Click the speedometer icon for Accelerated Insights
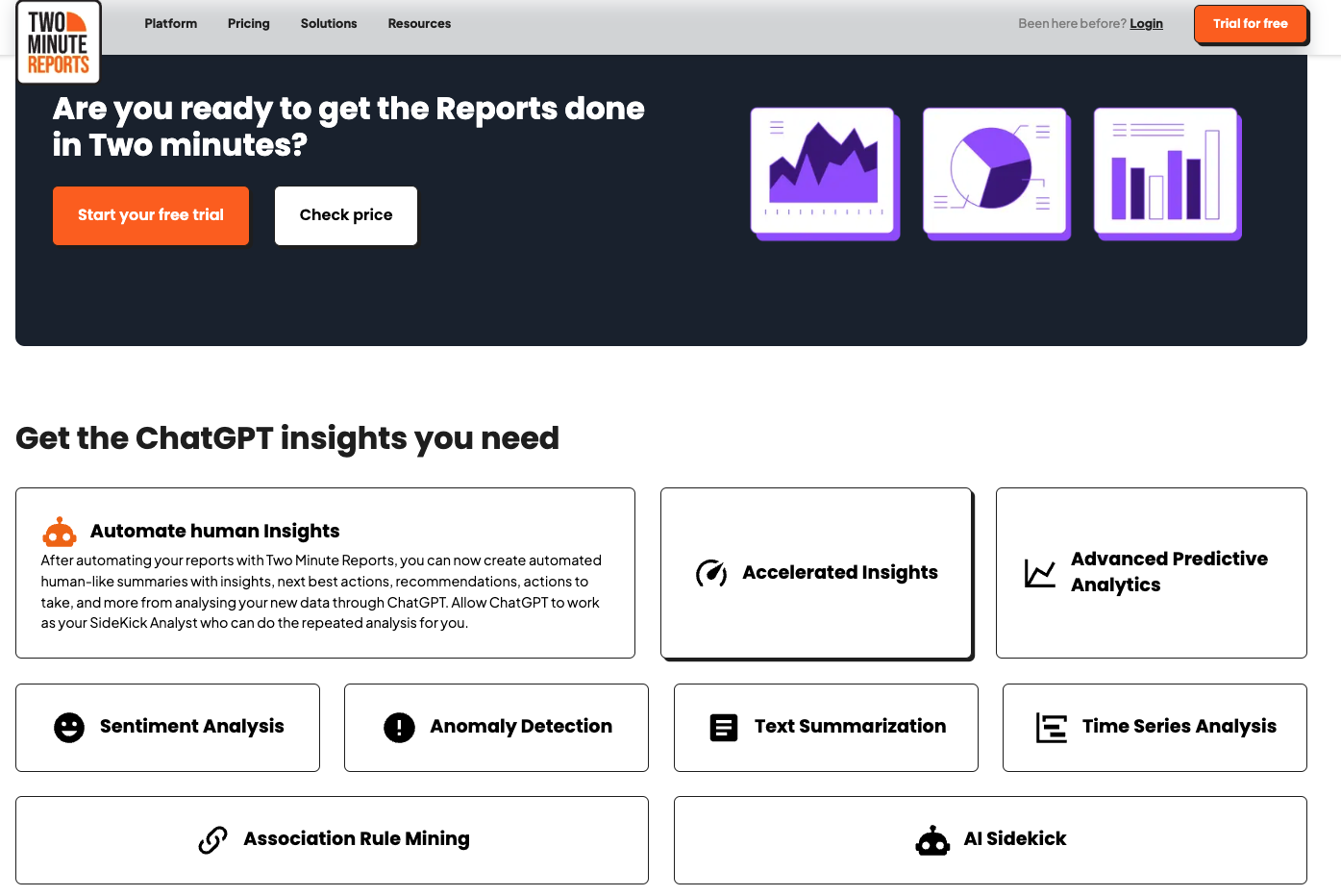This screenshot has width=1341, height=896. click(711, 573)
